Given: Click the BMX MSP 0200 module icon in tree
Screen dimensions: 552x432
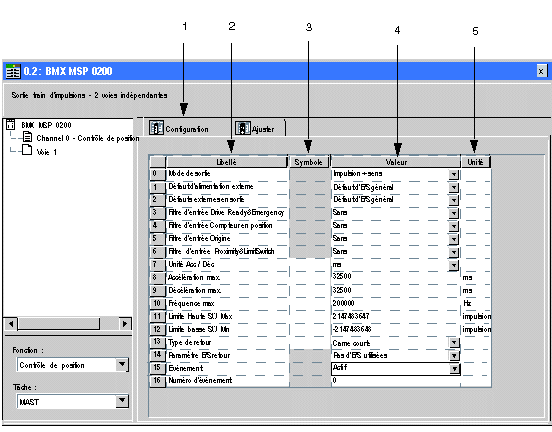Looking at the screenshot, I should [x=10, y=125].
